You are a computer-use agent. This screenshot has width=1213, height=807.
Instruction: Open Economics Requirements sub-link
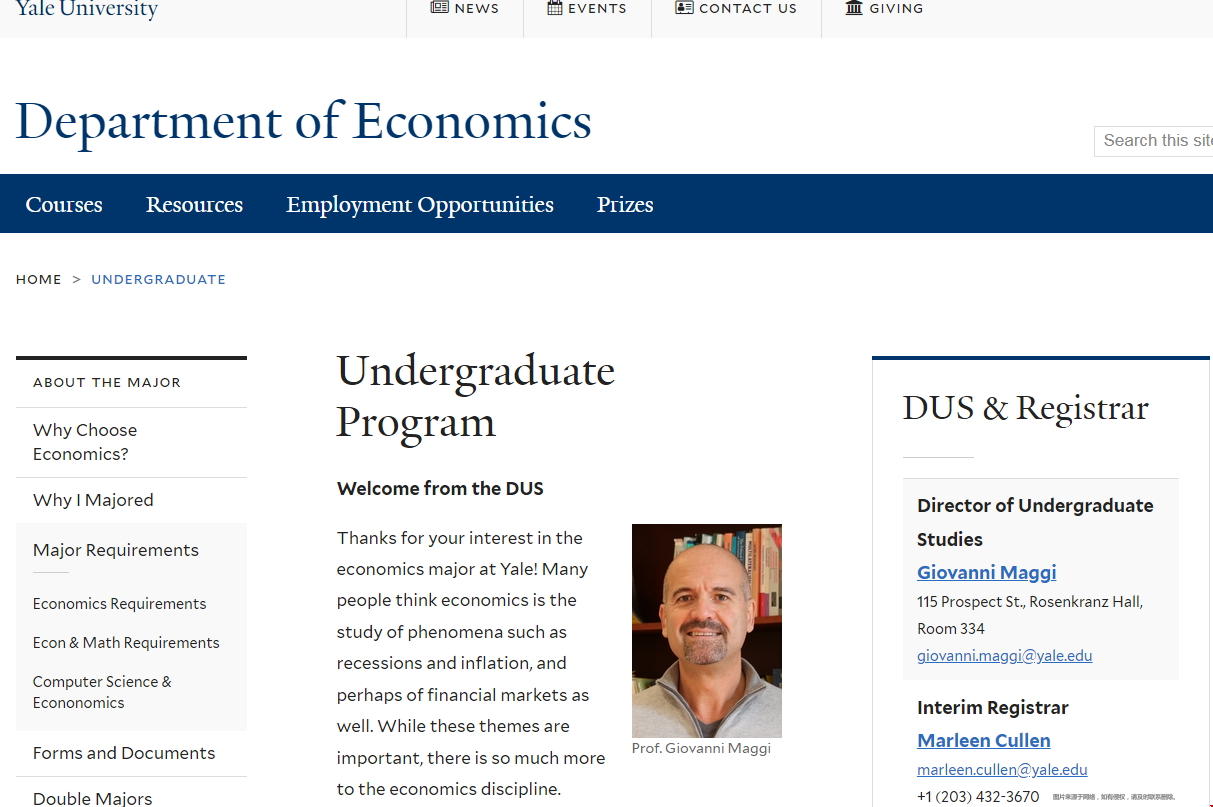[119, 604]
